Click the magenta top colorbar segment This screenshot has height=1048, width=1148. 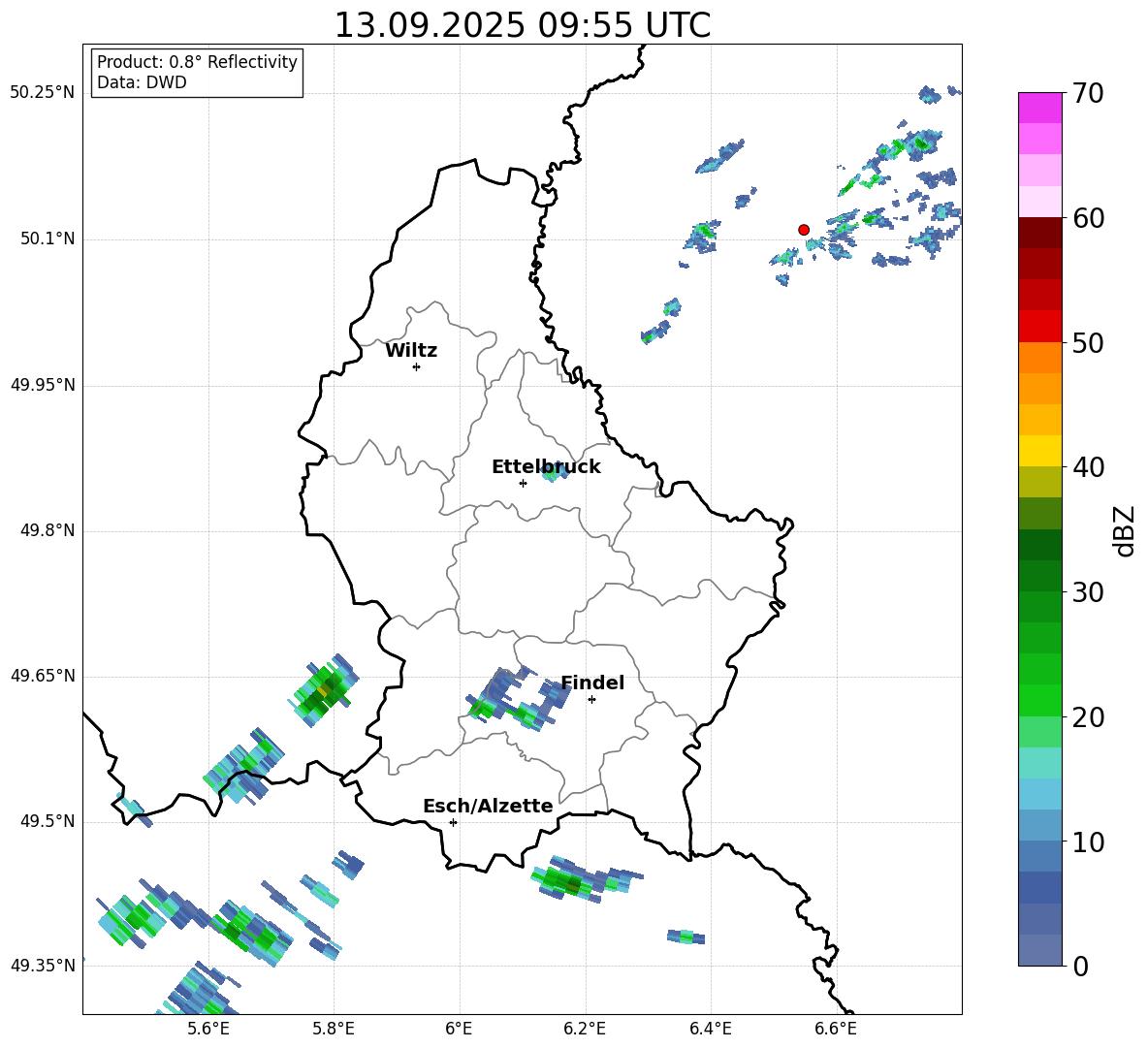click(x=1039, y=108)
